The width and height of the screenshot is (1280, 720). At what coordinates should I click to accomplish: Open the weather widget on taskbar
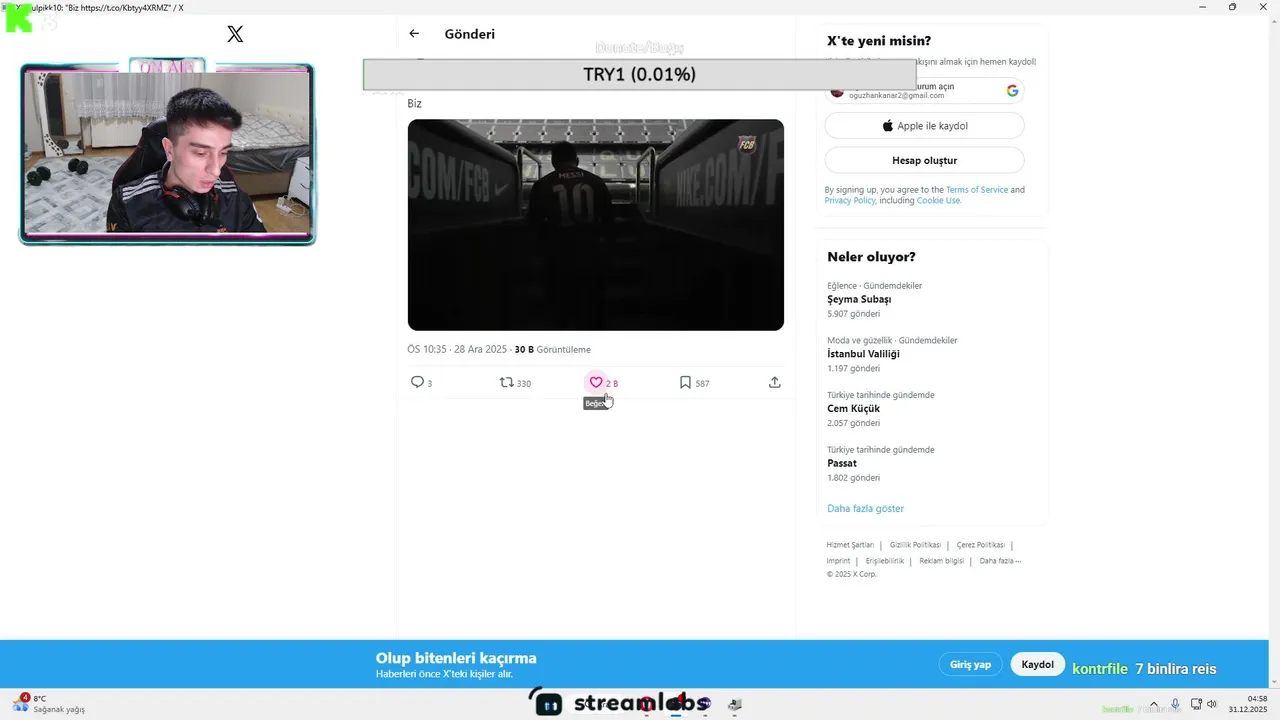pos(50,704)
